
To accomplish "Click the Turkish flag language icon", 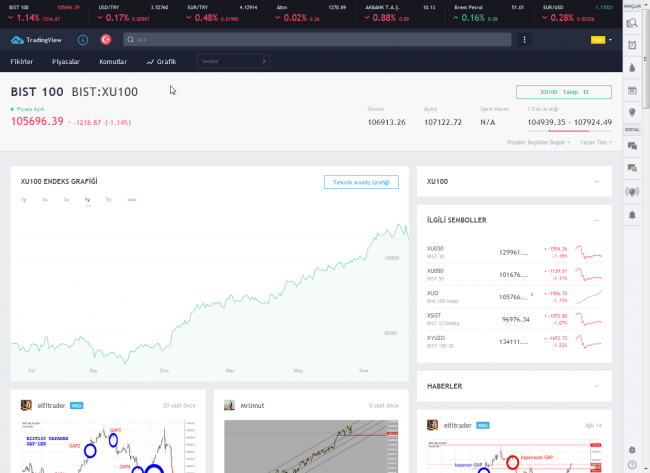I will pos(106,39).
